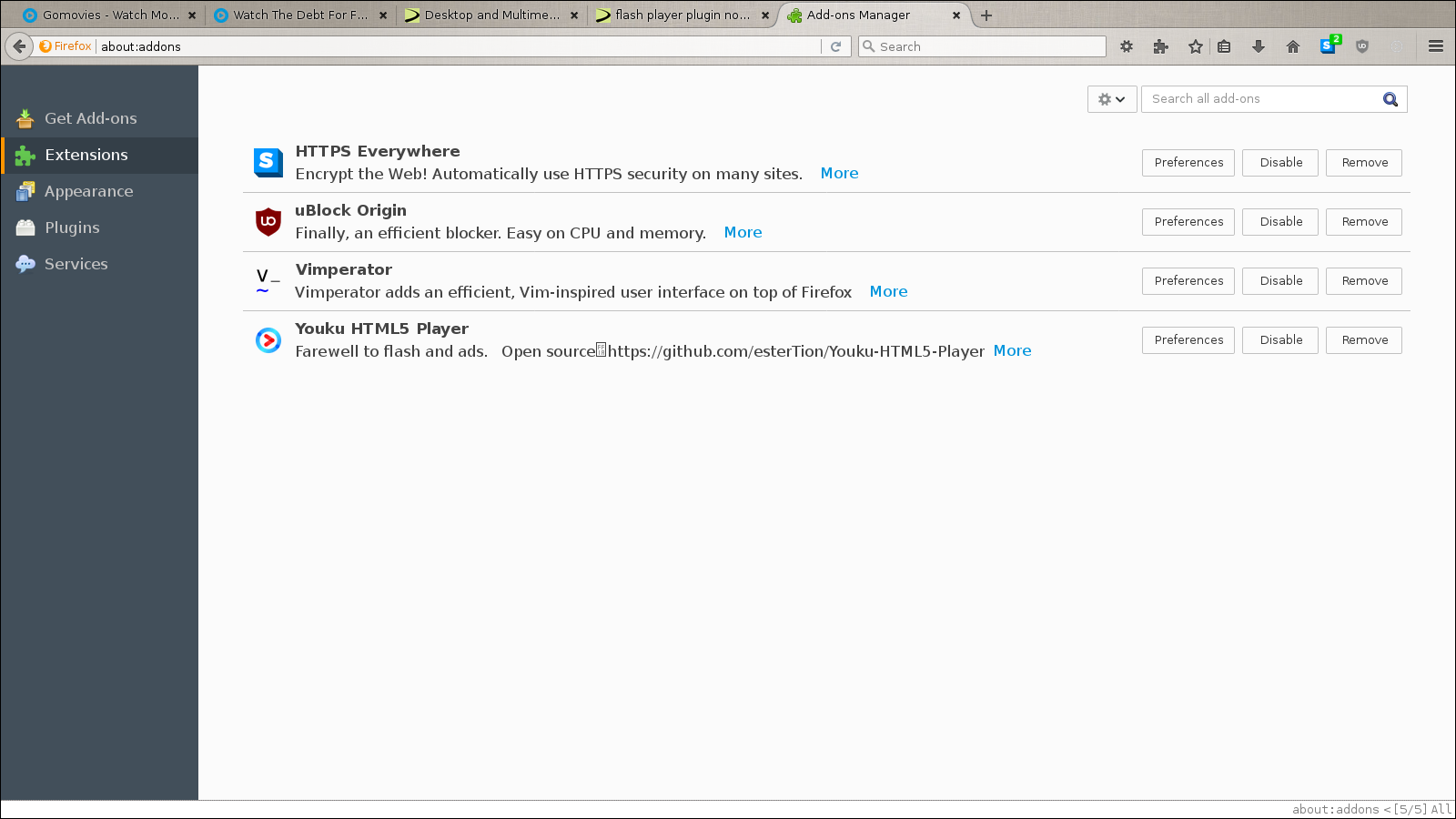The height and width of the screenshot is (819, 1456).
Task: Disable HTTPS Everywhere extension
Action: click(1280, 163)
